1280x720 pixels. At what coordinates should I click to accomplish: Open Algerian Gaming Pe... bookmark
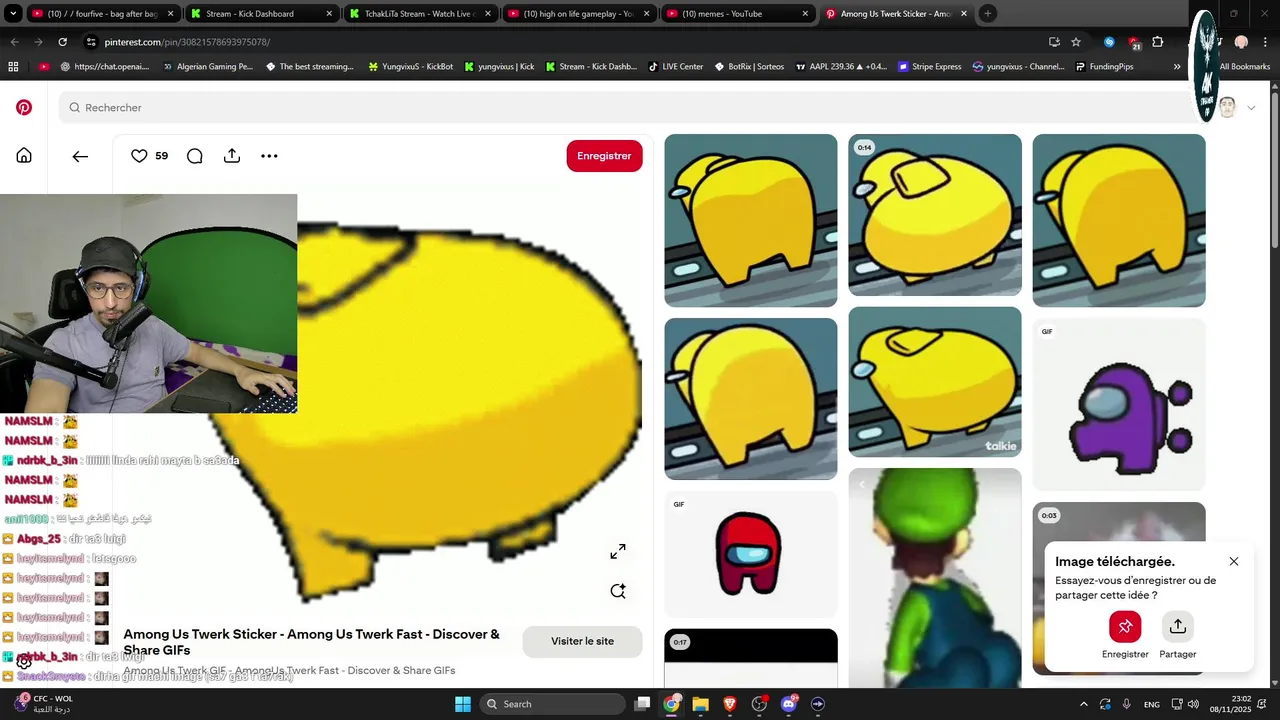pos(207,67)
